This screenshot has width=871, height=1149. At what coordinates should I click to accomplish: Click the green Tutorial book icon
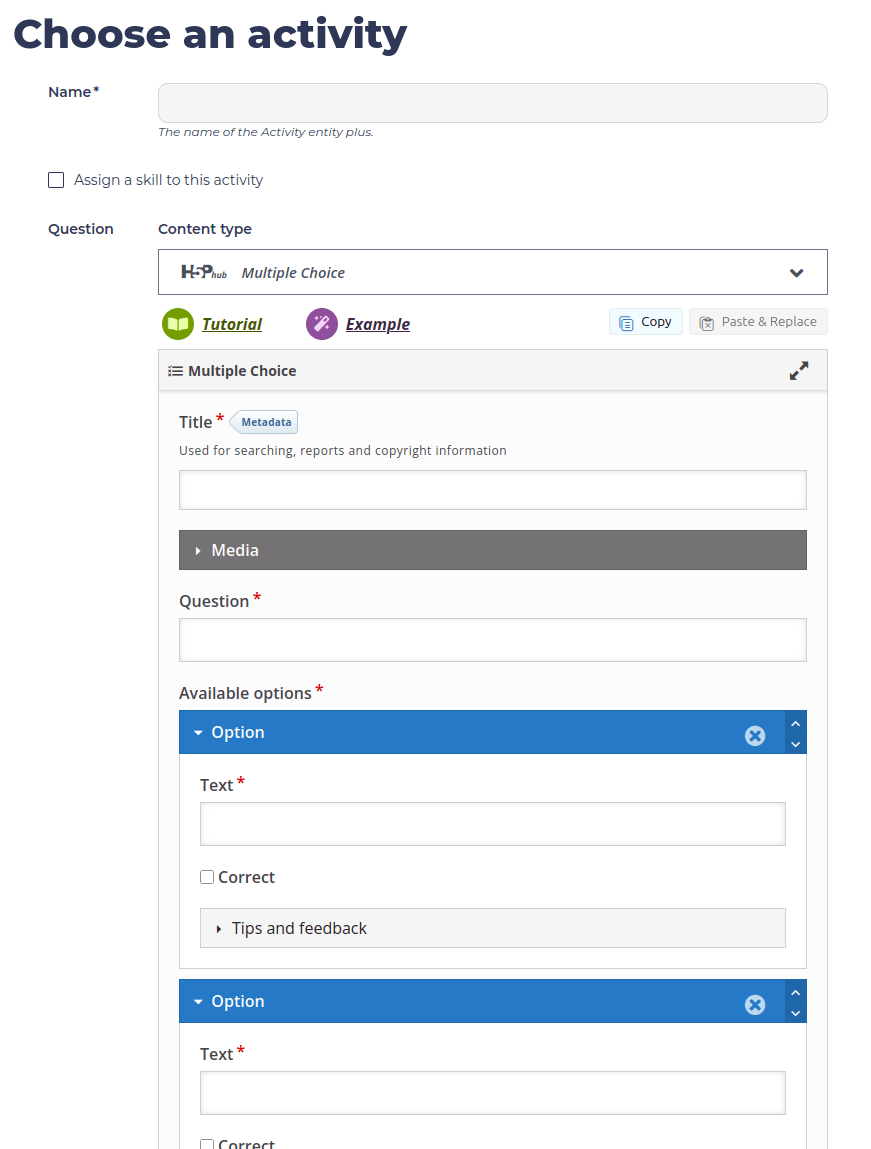pos(177,324)
